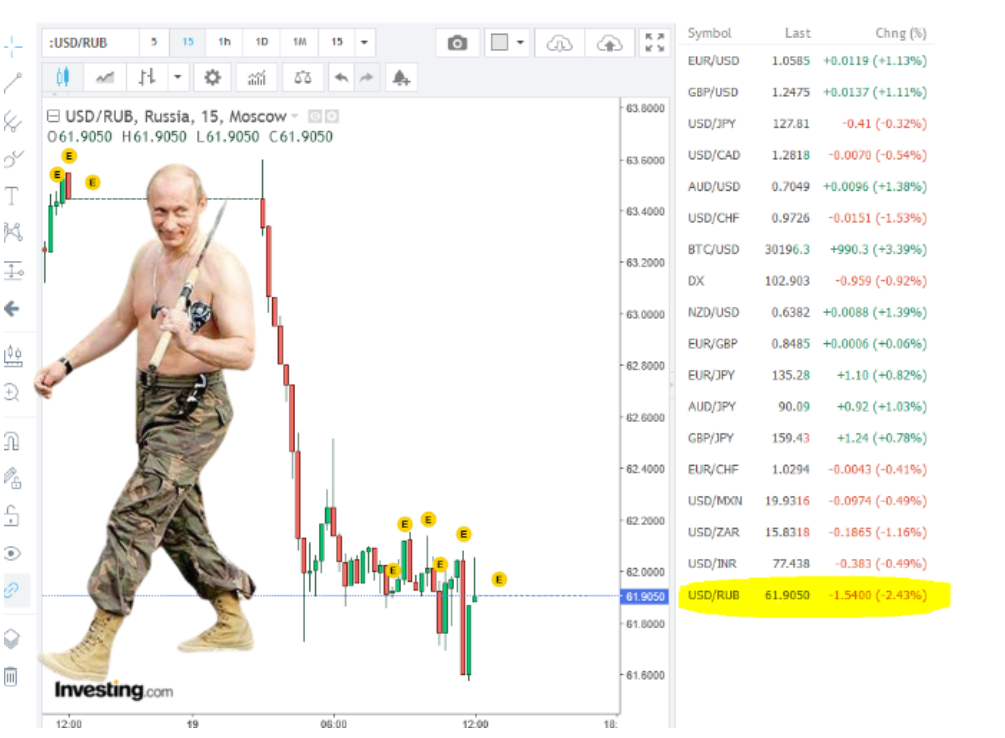
Task: Open the object tree layers icon
Action: coord(12,639)
